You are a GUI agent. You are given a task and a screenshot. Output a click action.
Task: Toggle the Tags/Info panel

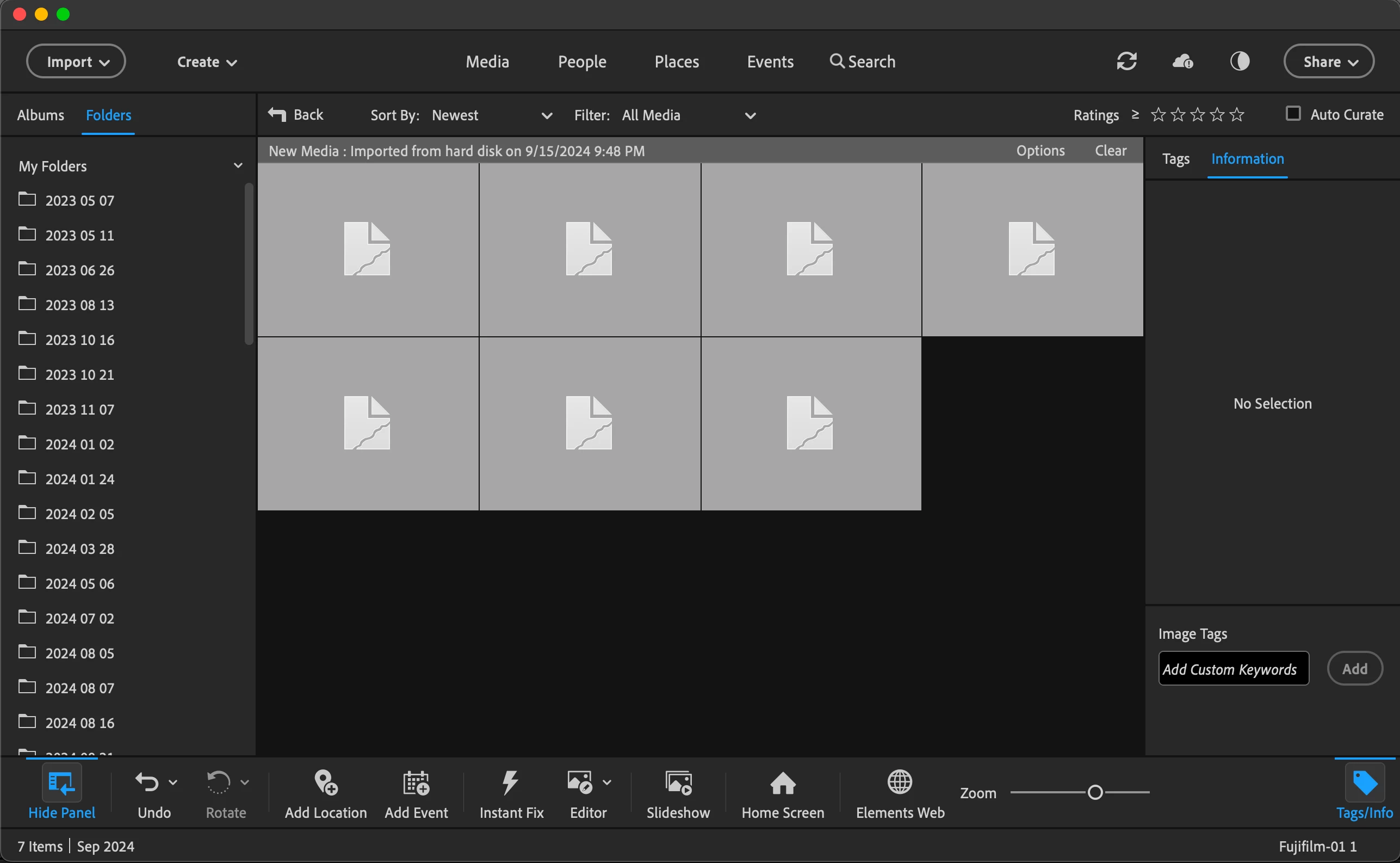pos(1364,783)
